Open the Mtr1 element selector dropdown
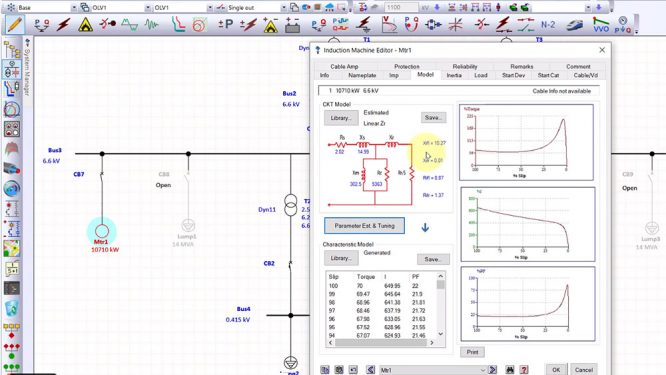 (433, 370)
